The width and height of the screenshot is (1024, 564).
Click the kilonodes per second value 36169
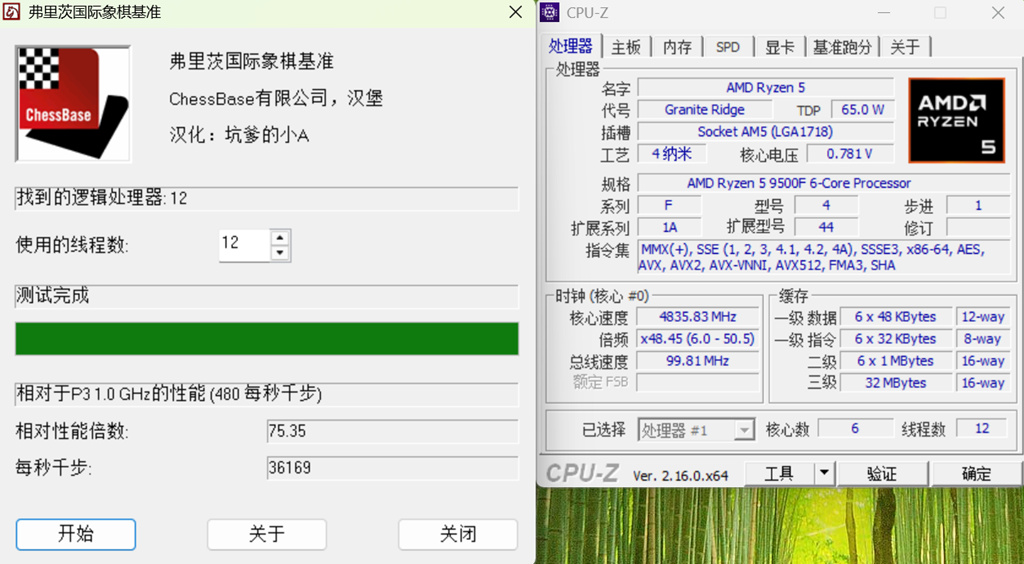392,467
